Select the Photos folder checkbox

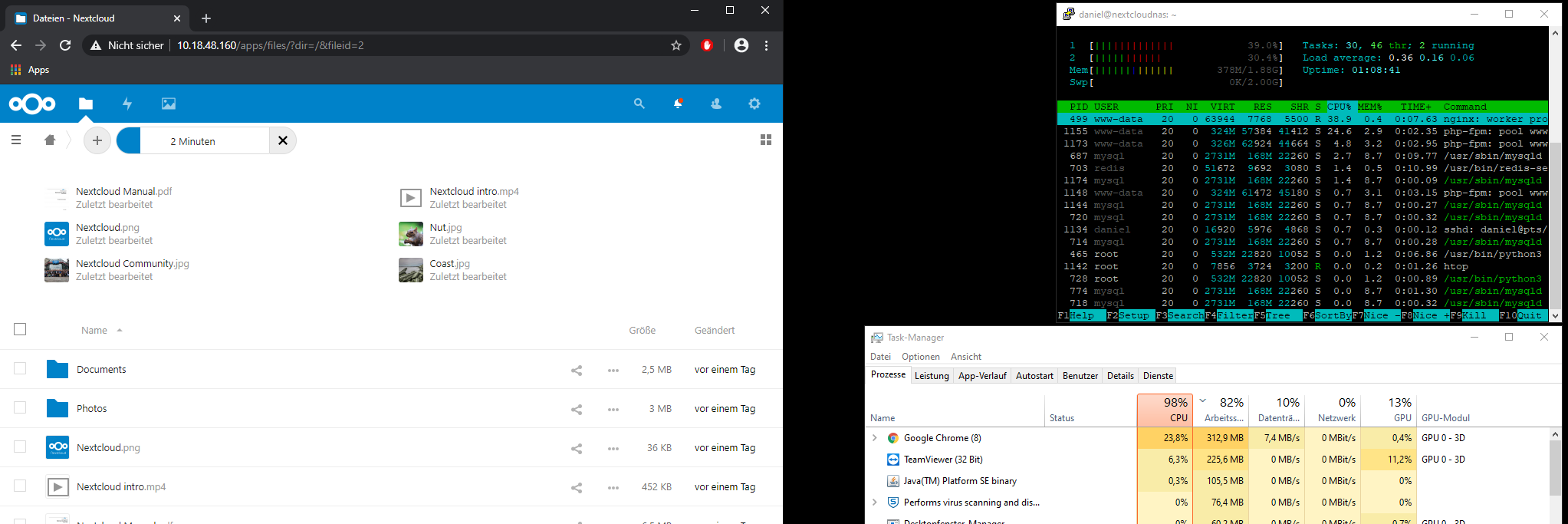click(x=20, y=407)
